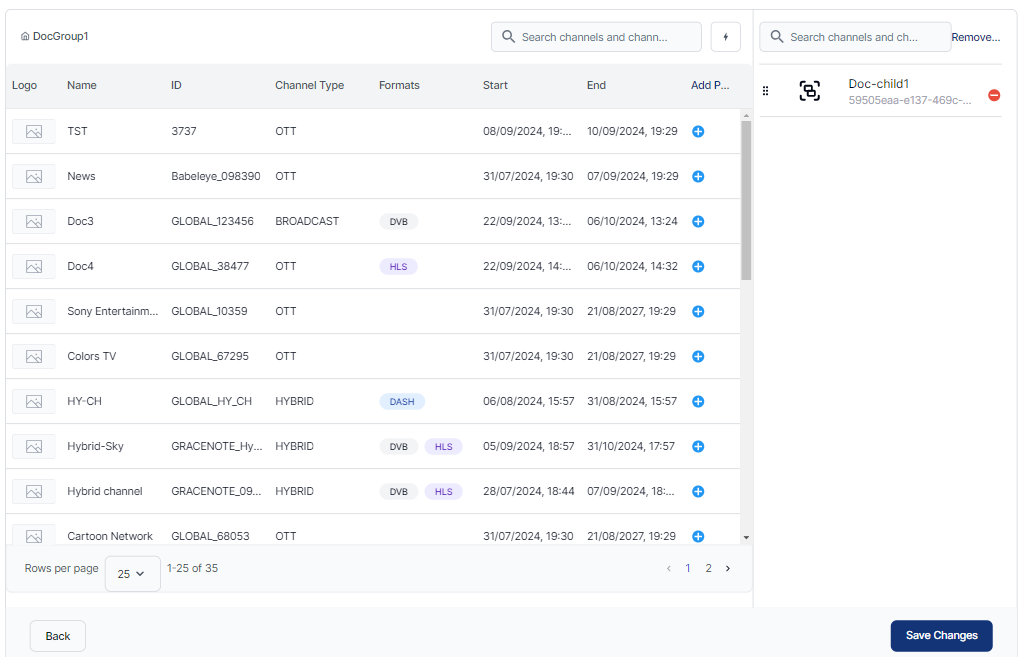Click the Remove all link
Image resolution: width=1021 pixels, height=657 pixels.
[x=975, y=37]
